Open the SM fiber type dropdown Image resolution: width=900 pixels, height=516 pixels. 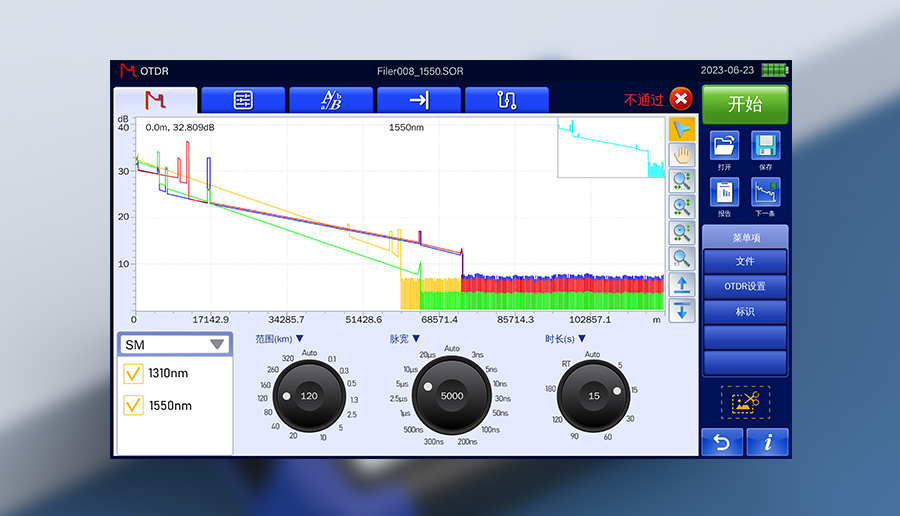(175, 344)
